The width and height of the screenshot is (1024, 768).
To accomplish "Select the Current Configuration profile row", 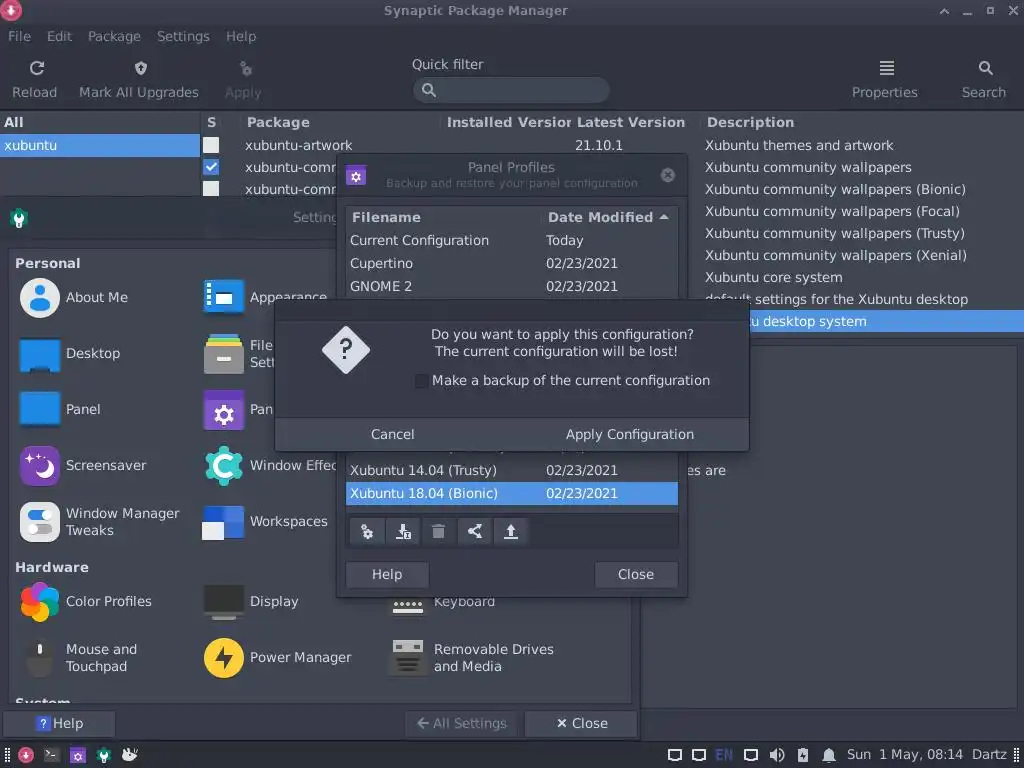I will [x=511, y=241].
